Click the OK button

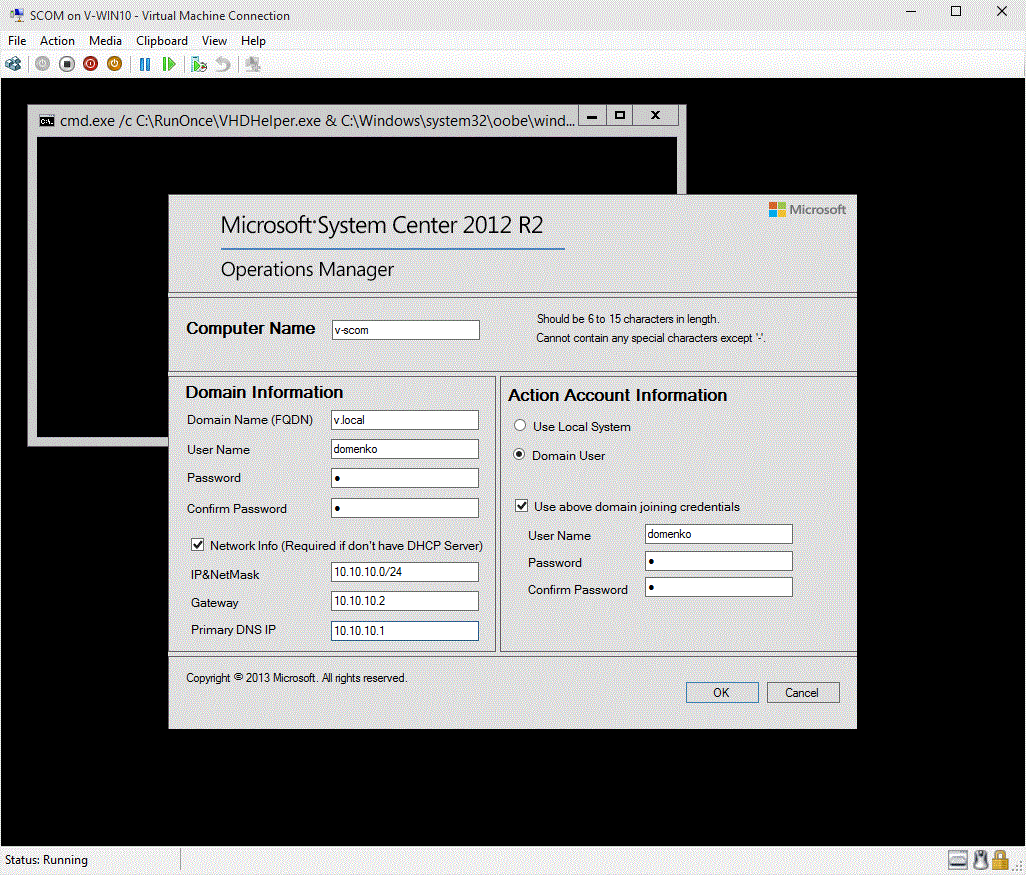coord(721,692)
